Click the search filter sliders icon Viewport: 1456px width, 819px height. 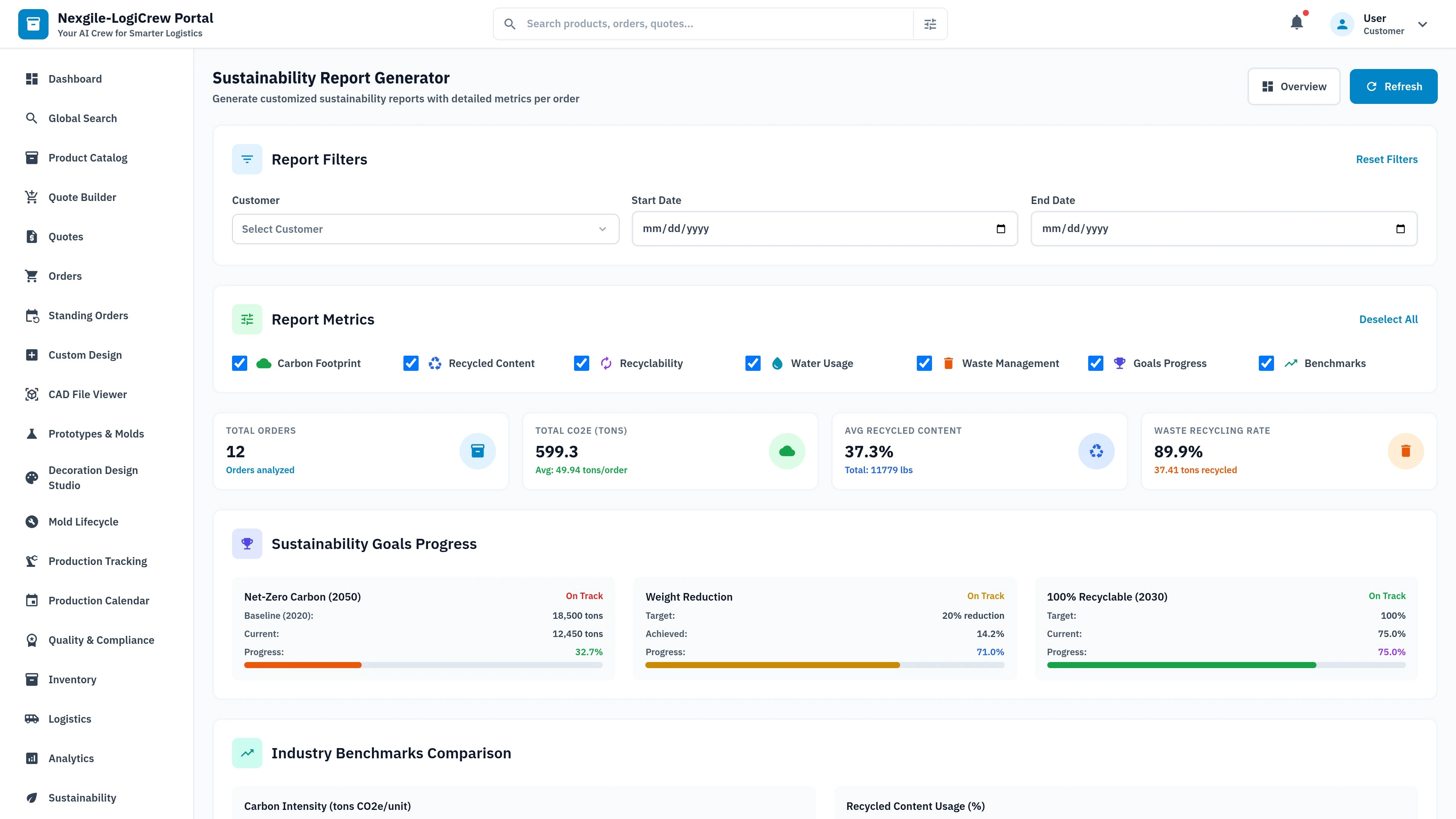click(x=930, y=24)
